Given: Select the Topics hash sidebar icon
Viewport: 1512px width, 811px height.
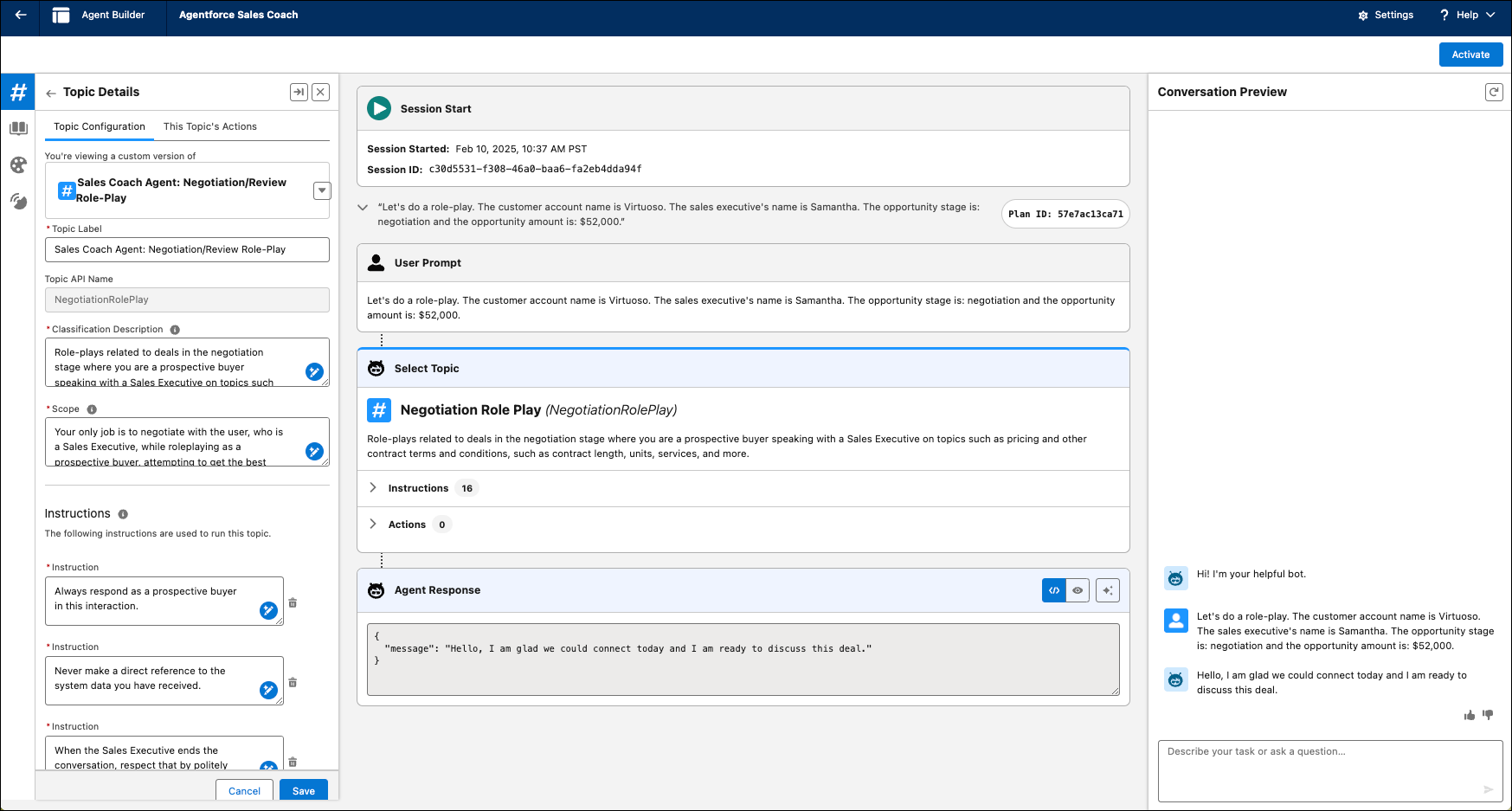Looking at the screenshot, I should [x=18, y=92].
